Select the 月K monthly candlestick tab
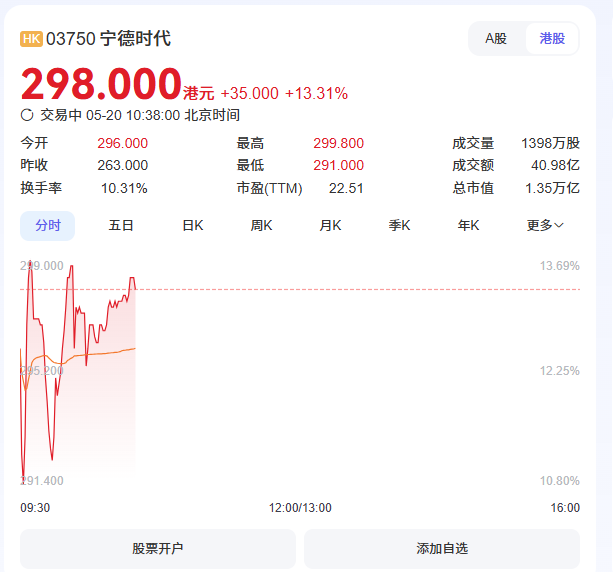This screenshot has width=613, height=572. (x=330, y=226)
